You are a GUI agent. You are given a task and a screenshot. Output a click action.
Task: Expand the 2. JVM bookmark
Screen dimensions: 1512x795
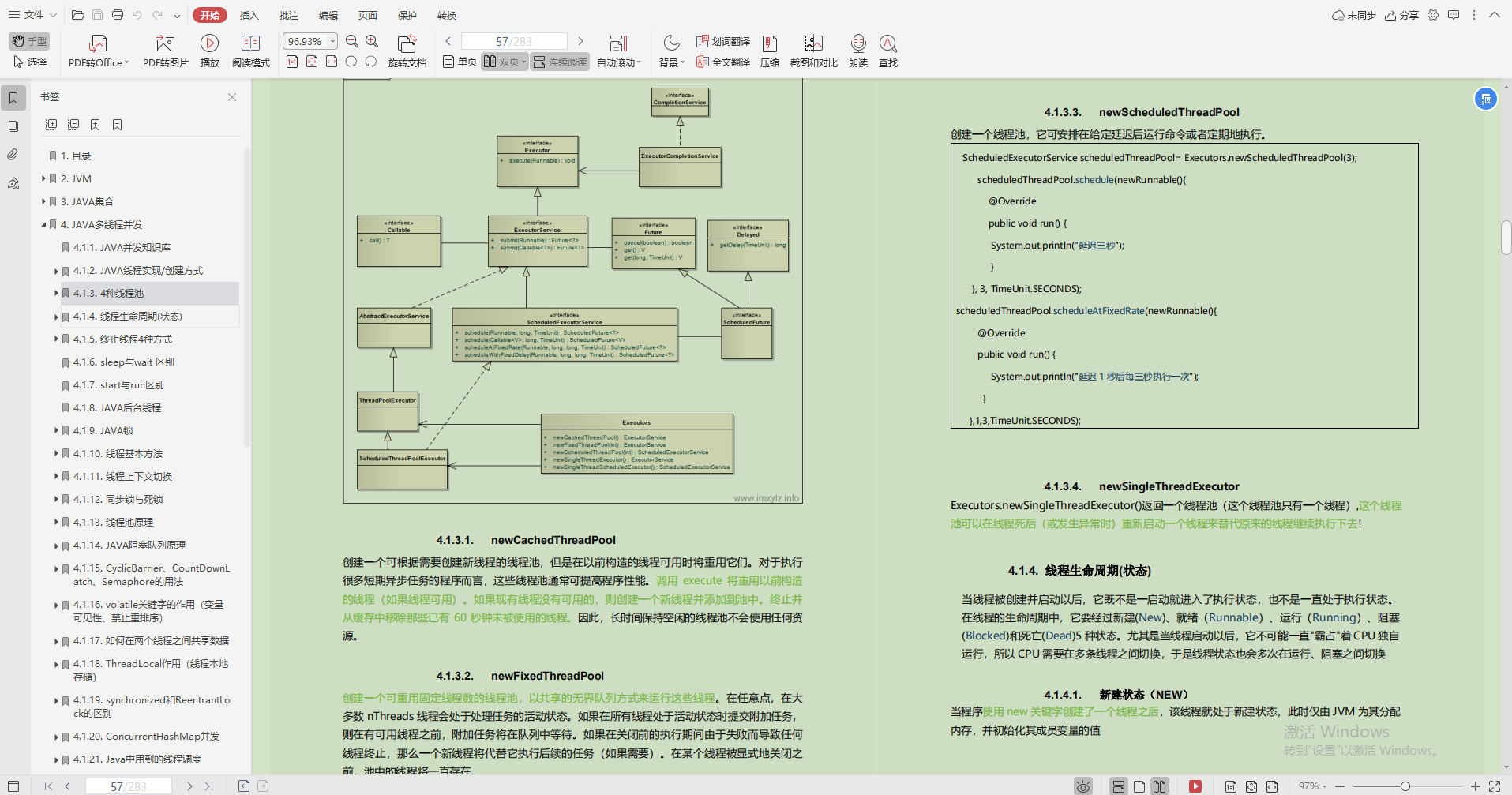pos(43,179)
